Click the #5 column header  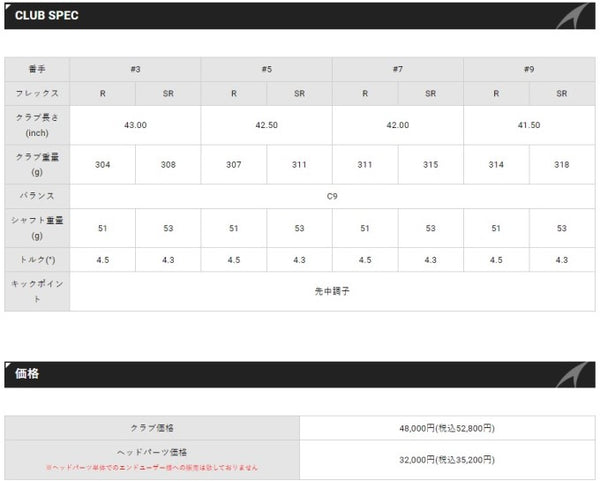(x=266, y=69)
